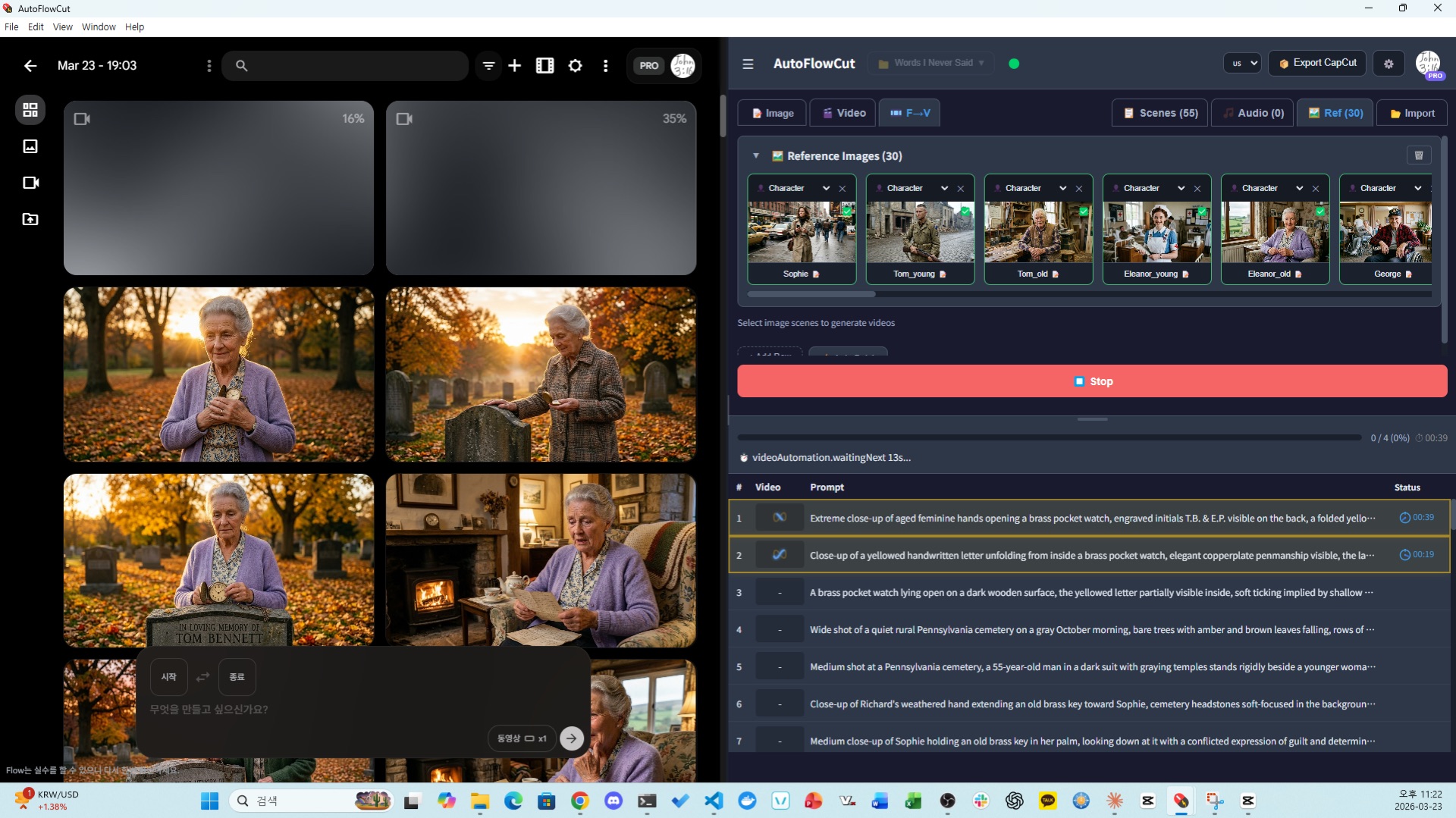Toggle the green checkmark on Sophie image
Viewport: 1456px width, 818px height.
pos(847,212)
